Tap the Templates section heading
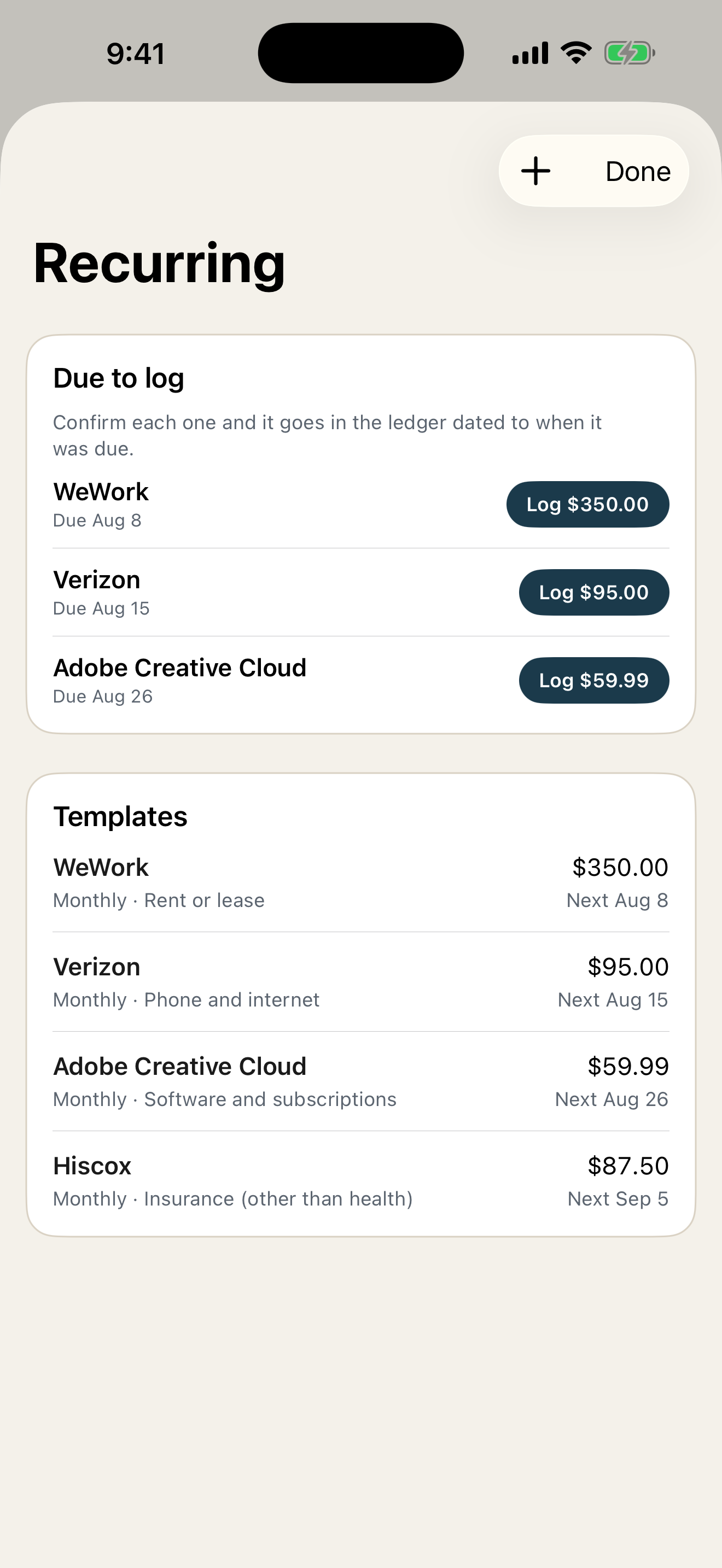The width and height of the screenshot is (722, 1568). 120,817
